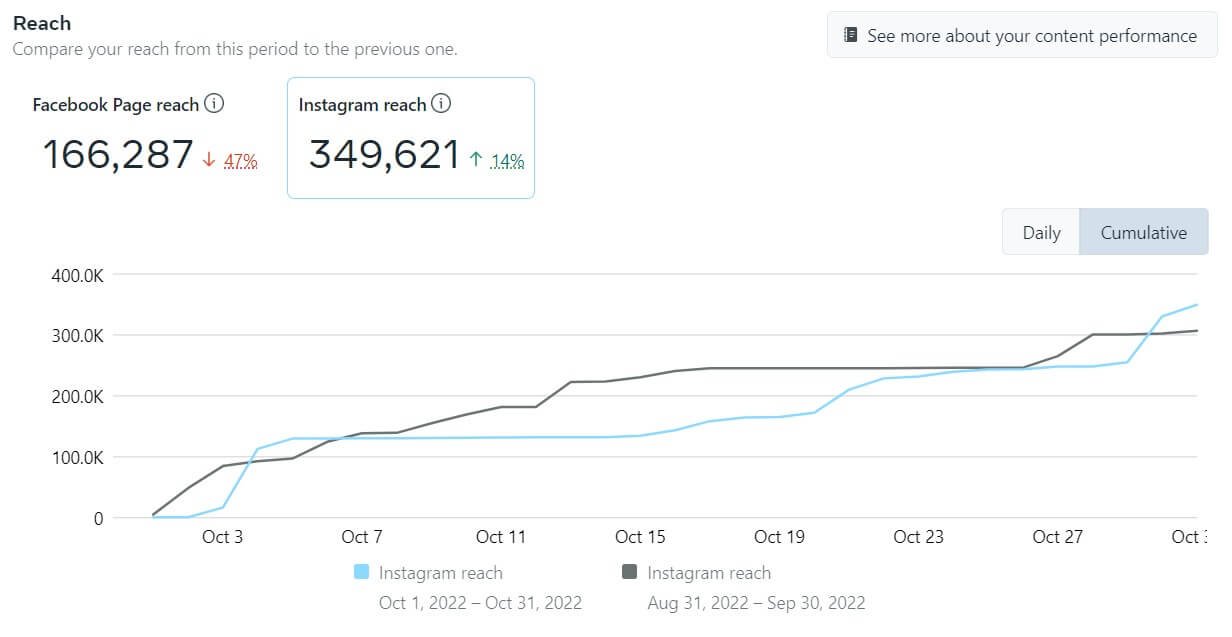Click the light blue legend swatch
This screenshot has height=637, width=1232.
(362, 572)
